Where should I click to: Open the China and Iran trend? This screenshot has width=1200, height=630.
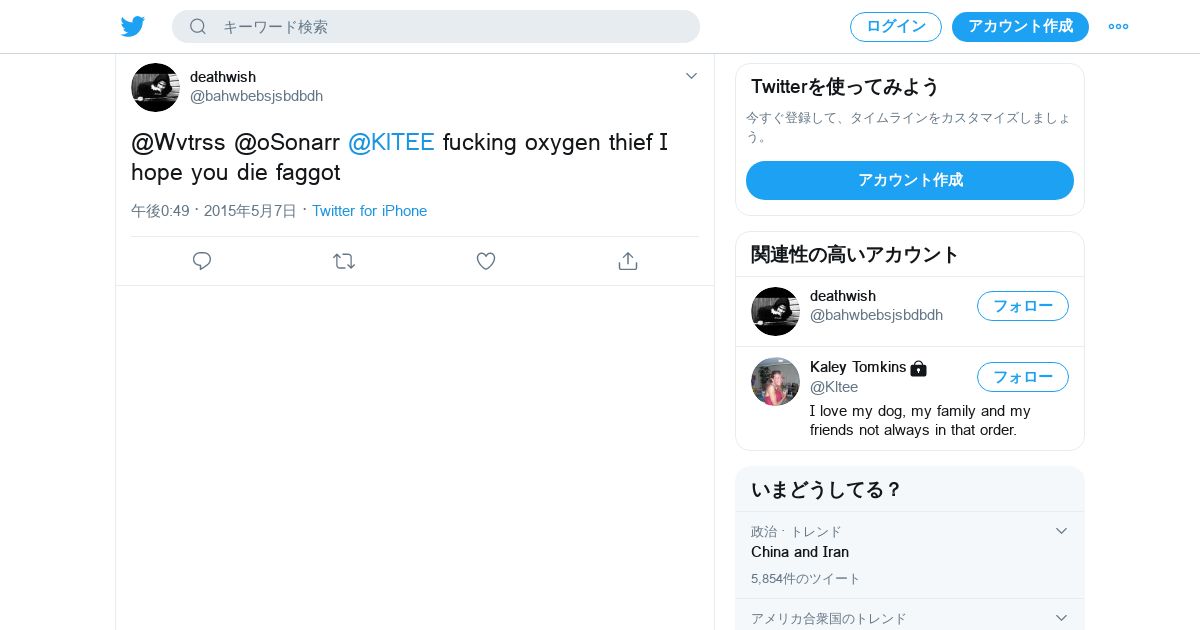coord(800,552)
